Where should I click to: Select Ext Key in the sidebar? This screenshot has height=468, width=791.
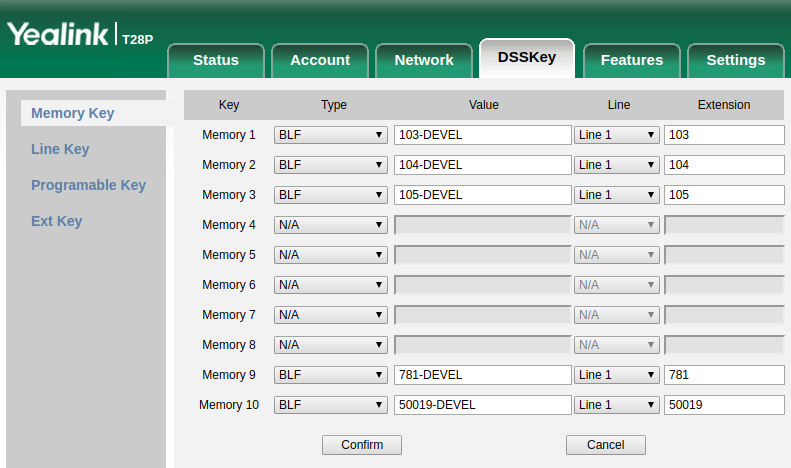pyautogui.click(x=56, y=221)
